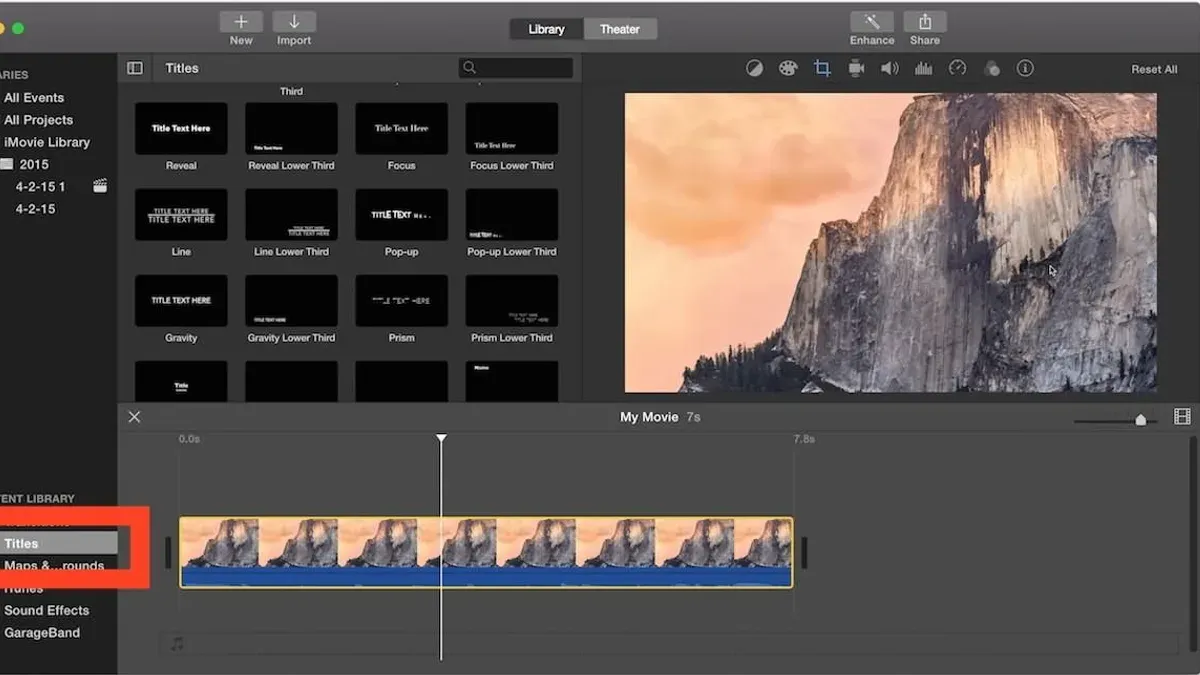
Task: Click the viewer preview of the mountain
Action: pos(891,243)
